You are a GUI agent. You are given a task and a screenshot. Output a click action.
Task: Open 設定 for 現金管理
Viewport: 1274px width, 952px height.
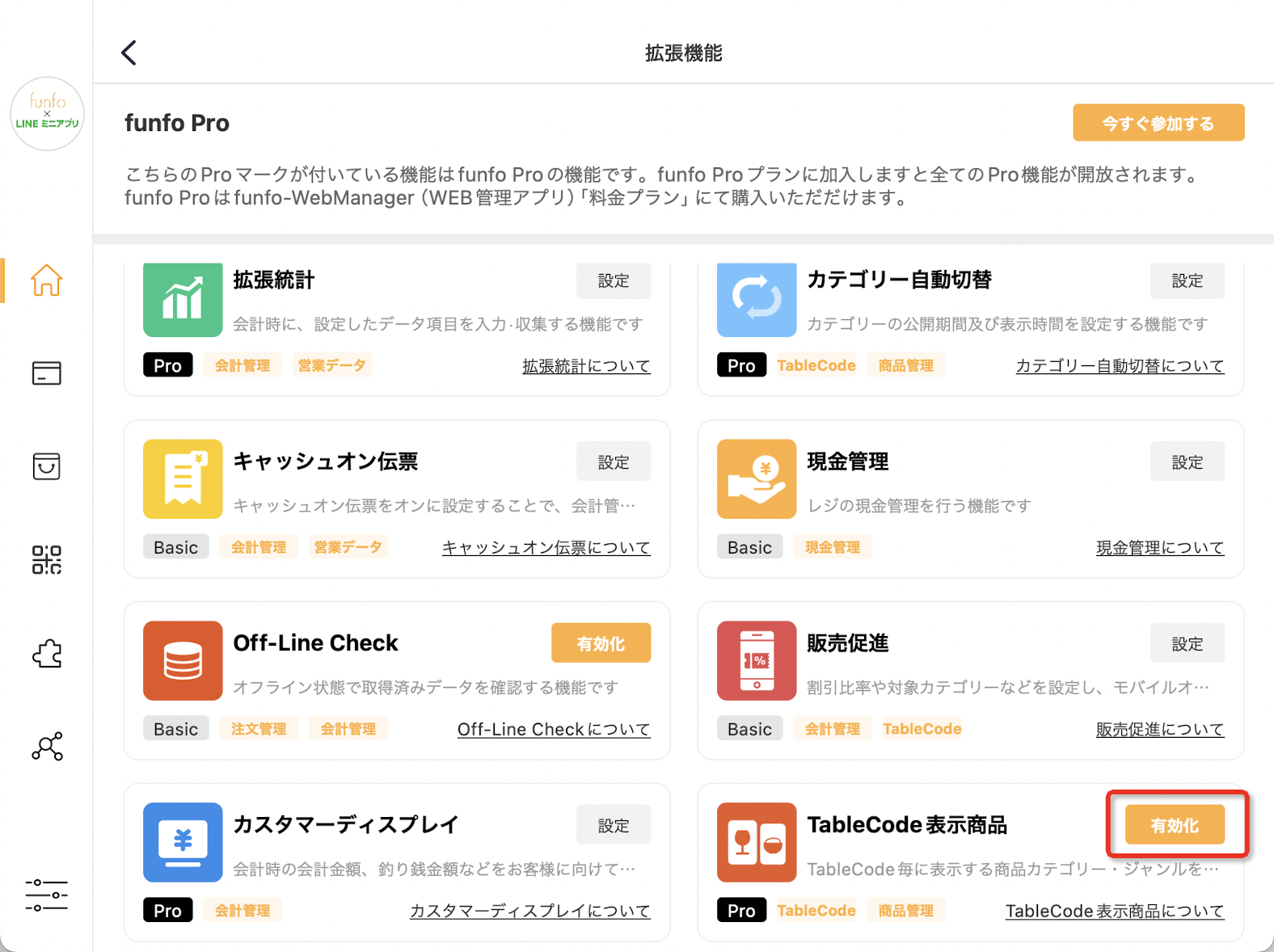click(x=1188, y=461)
